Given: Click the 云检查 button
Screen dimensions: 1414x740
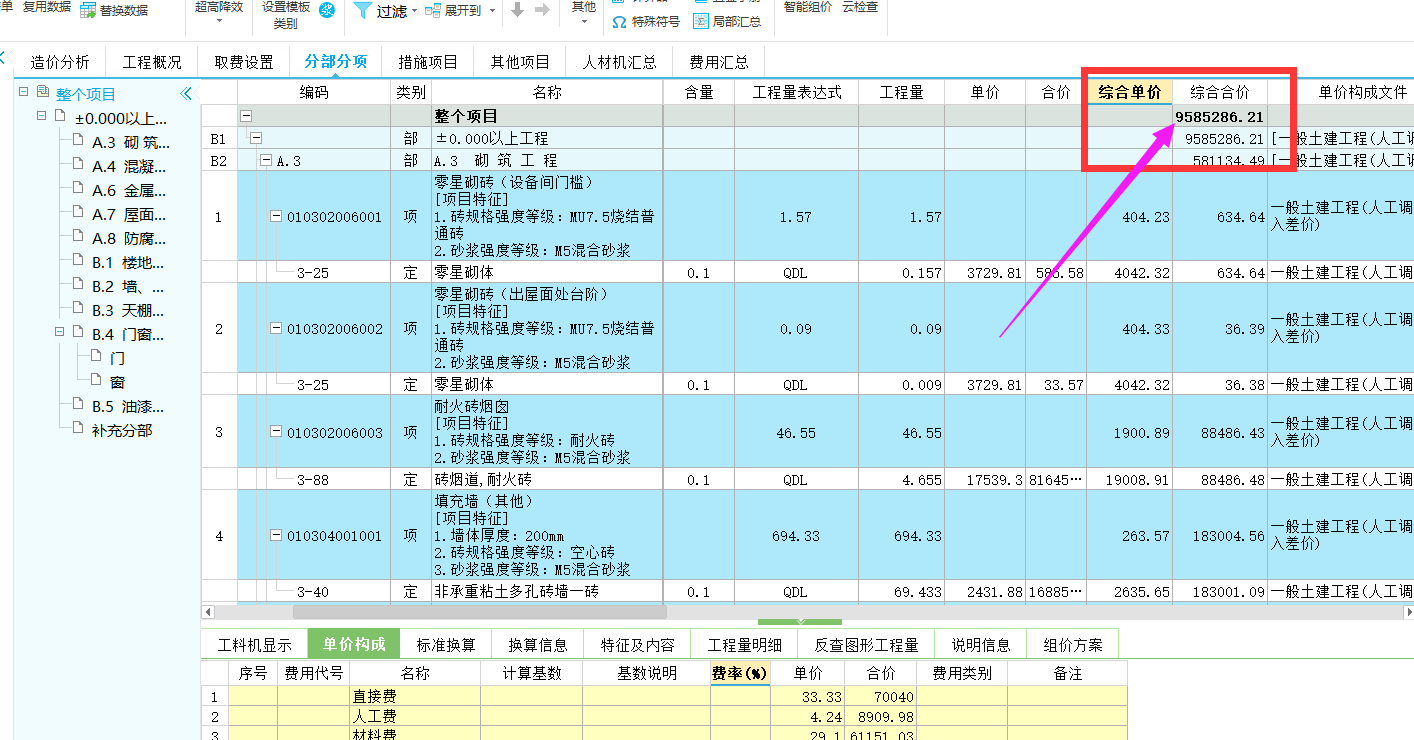Looking at the screenshot, I should point(860,7).
